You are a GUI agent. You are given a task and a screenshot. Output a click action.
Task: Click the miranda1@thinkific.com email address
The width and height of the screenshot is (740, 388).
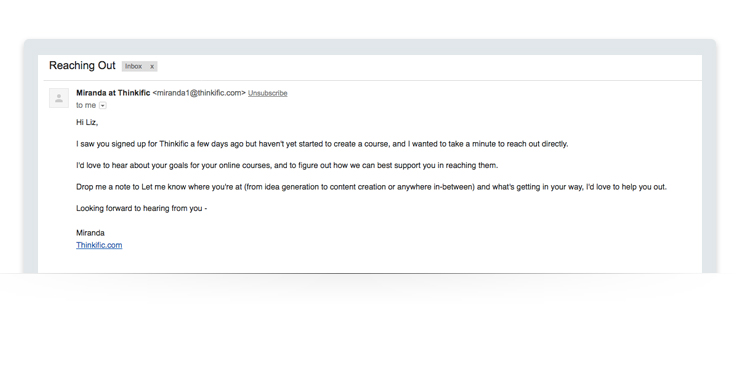199,93
